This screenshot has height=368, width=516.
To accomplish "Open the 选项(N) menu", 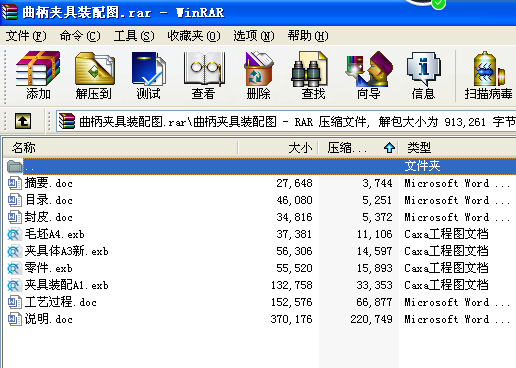I will point(254,36).
